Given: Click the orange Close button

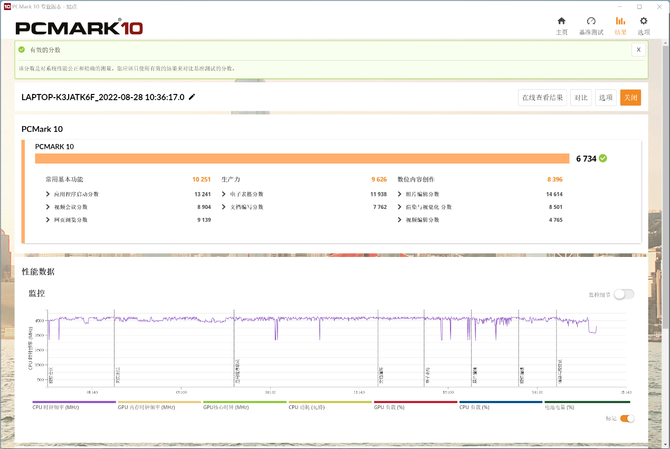Looking at the screenshot, I should tap(631, 98).
